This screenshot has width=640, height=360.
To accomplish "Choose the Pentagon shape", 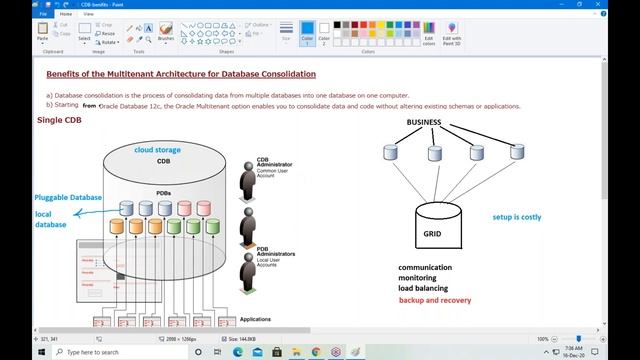I will (x=200, y=33).
